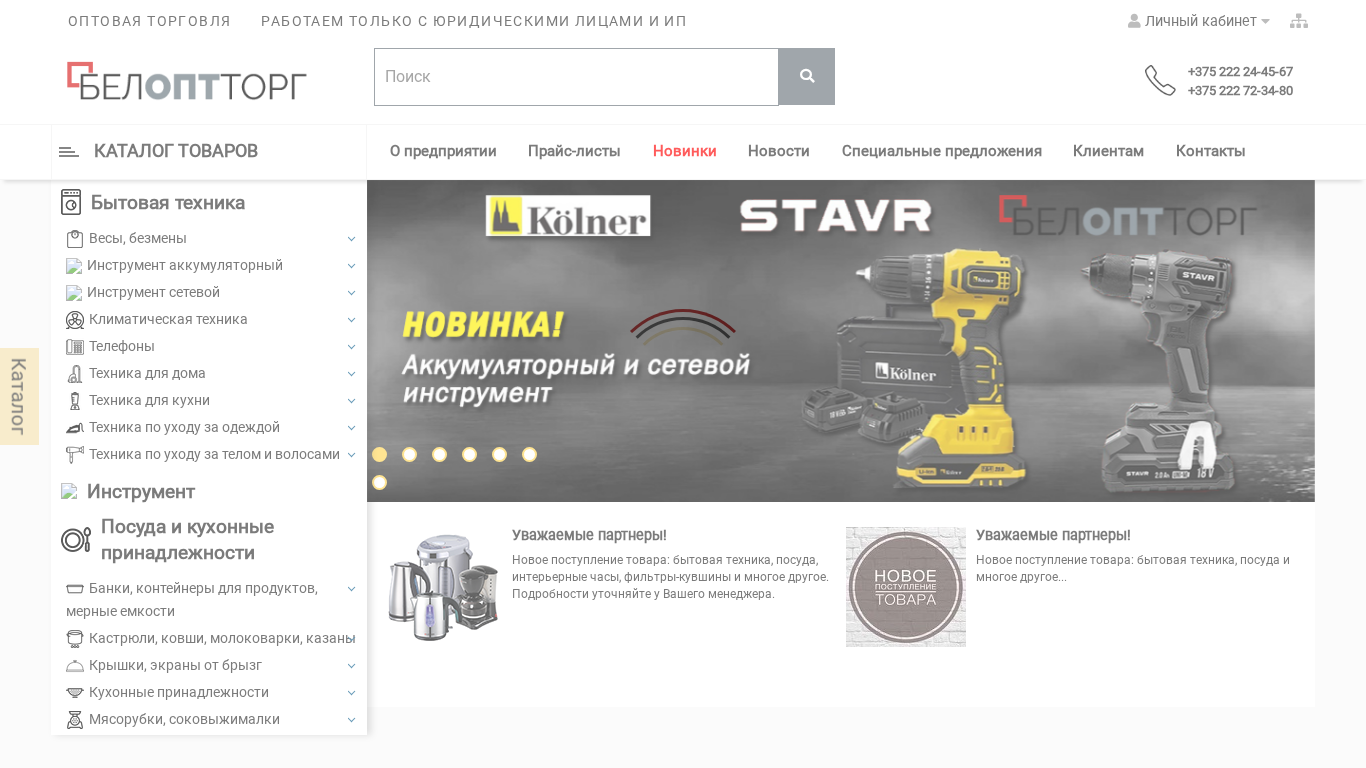Select the third banner slide dot
The height and width of the screenshot is (768, 1366).
(x=440, y=455)
